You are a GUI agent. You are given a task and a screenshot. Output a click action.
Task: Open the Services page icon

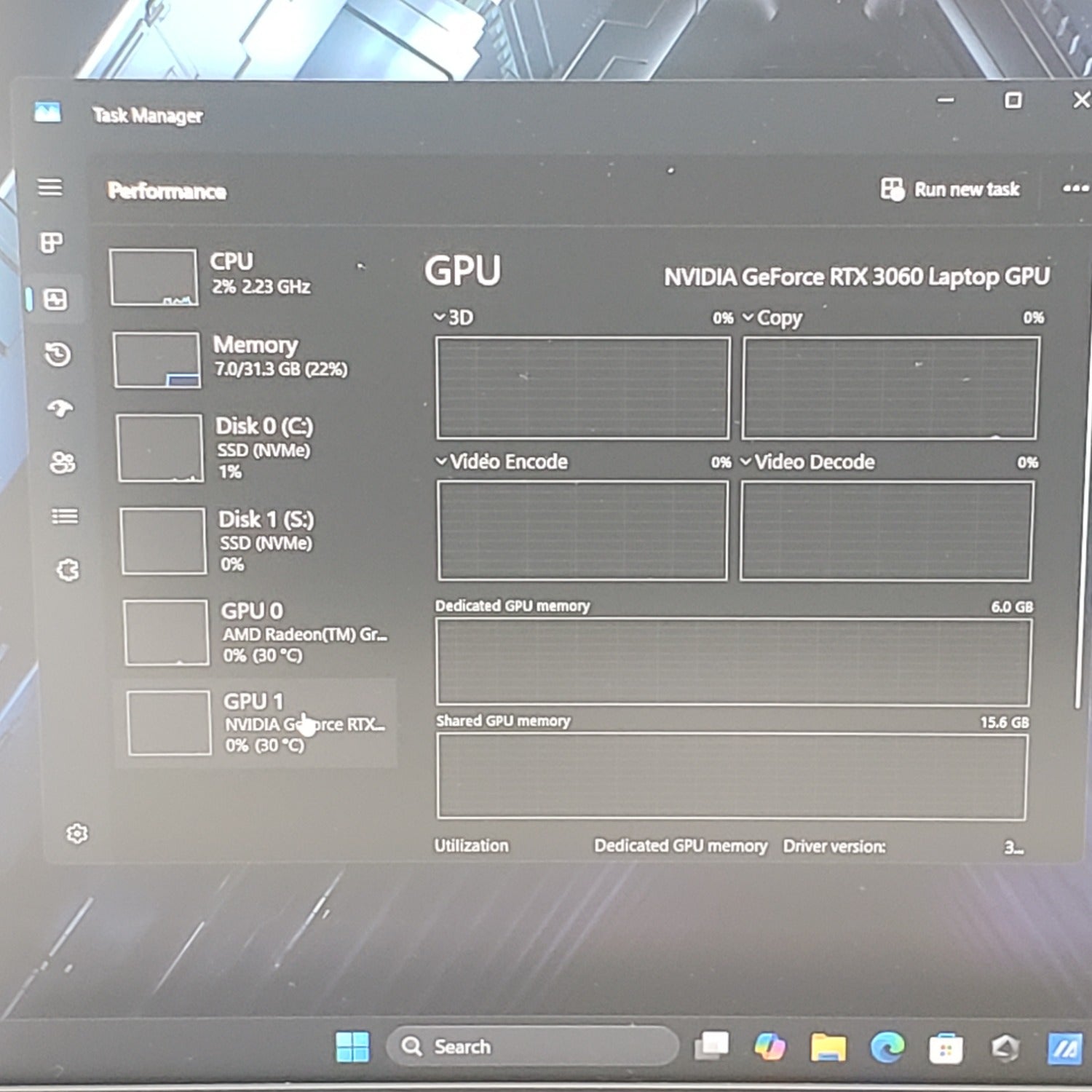68,570
